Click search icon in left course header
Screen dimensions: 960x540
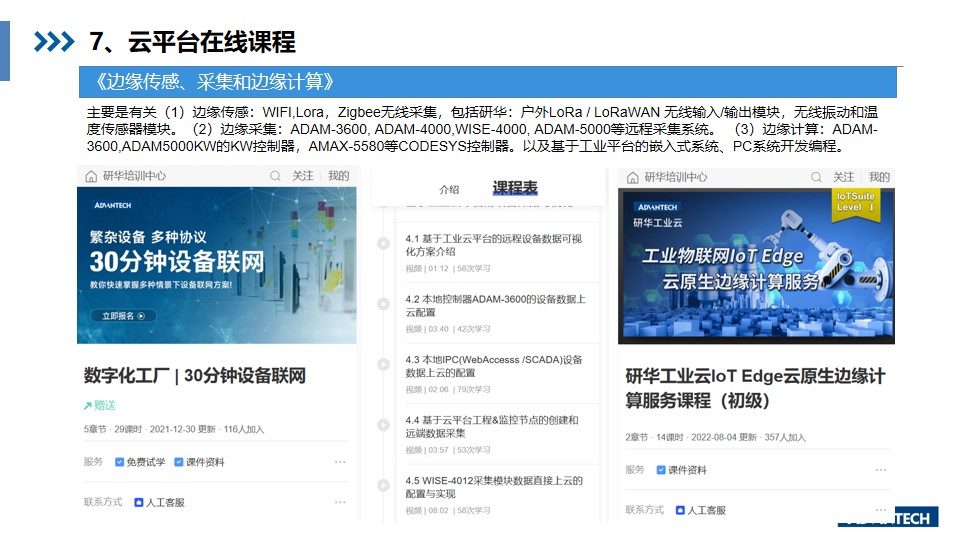coord(276,176)
